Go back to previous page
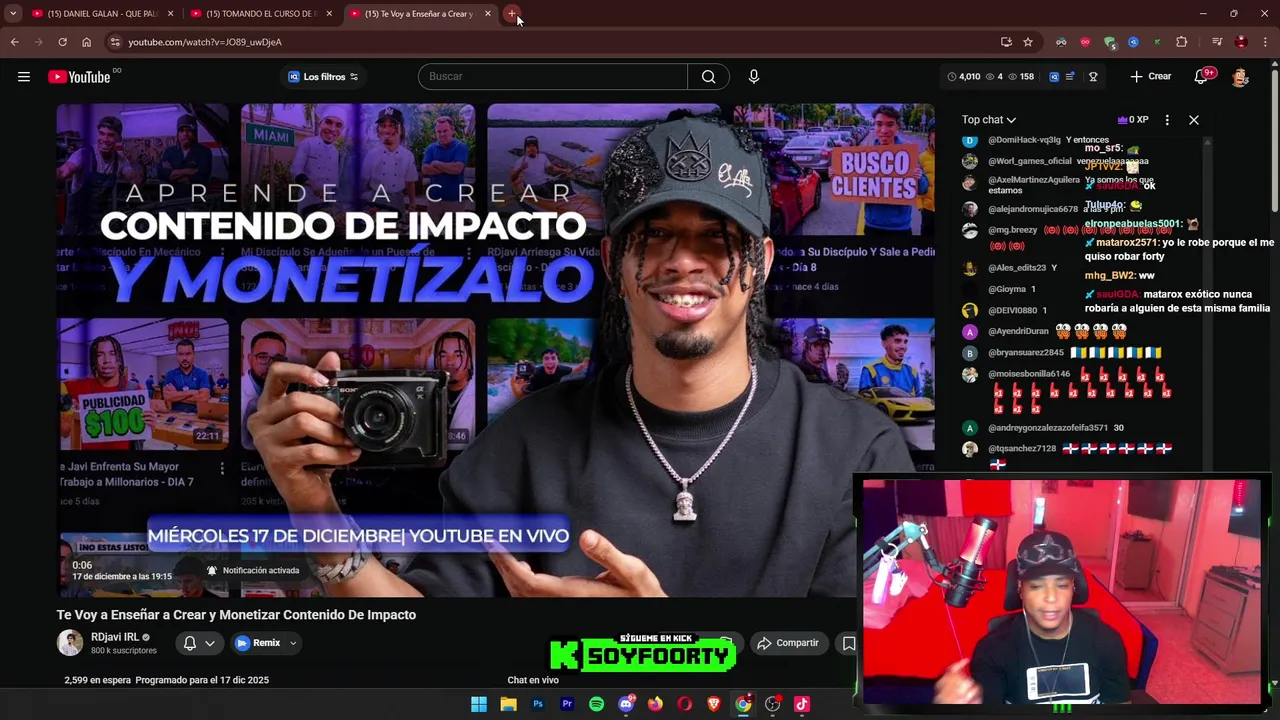 [x=14, y=42]
